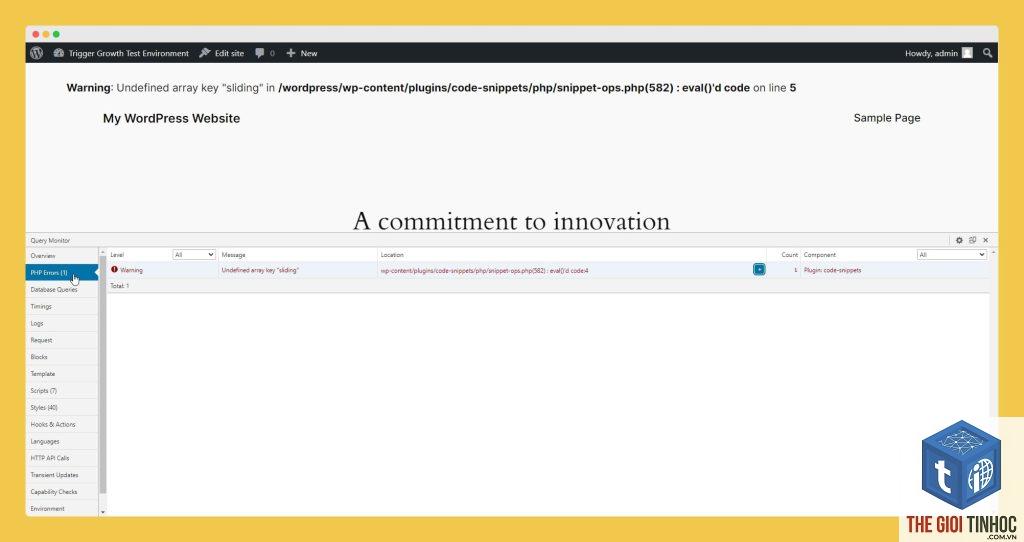Open the Logs tab
Viewport: 1024px width, 542px height.
pyautogui.click(x=62, y=324)
